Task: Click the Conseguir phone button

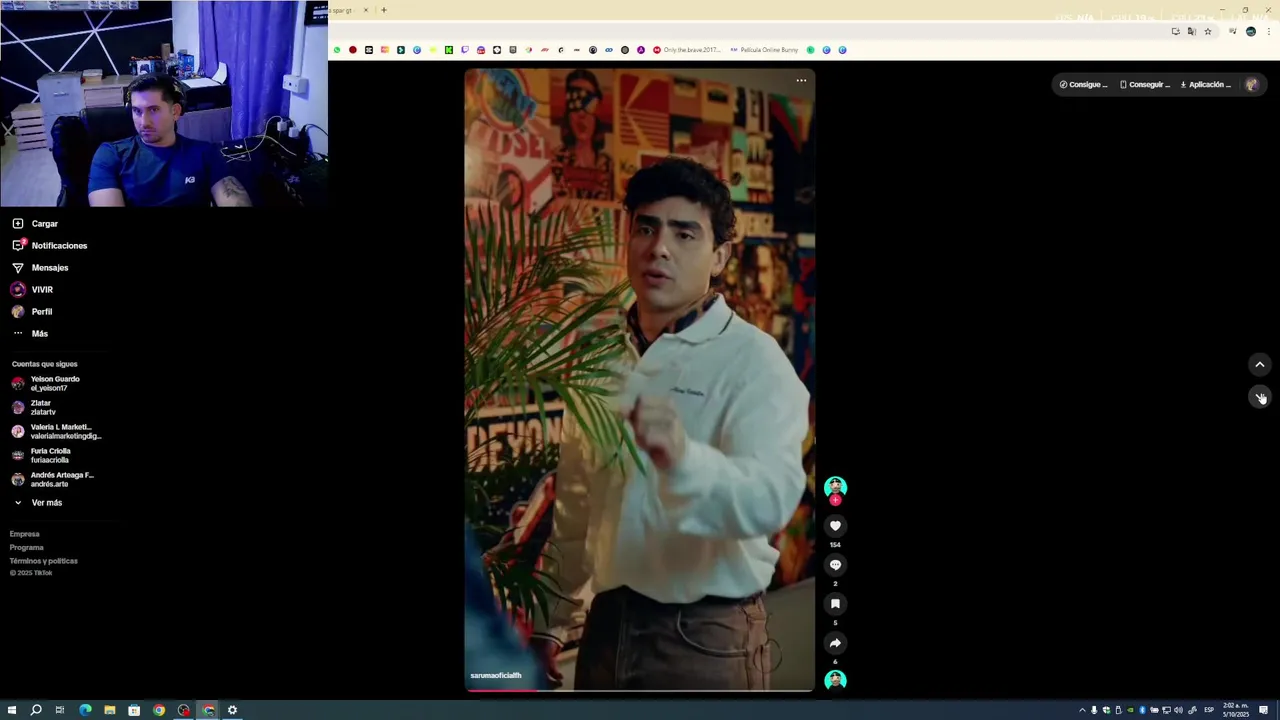Action: (x=1145, y=85)
